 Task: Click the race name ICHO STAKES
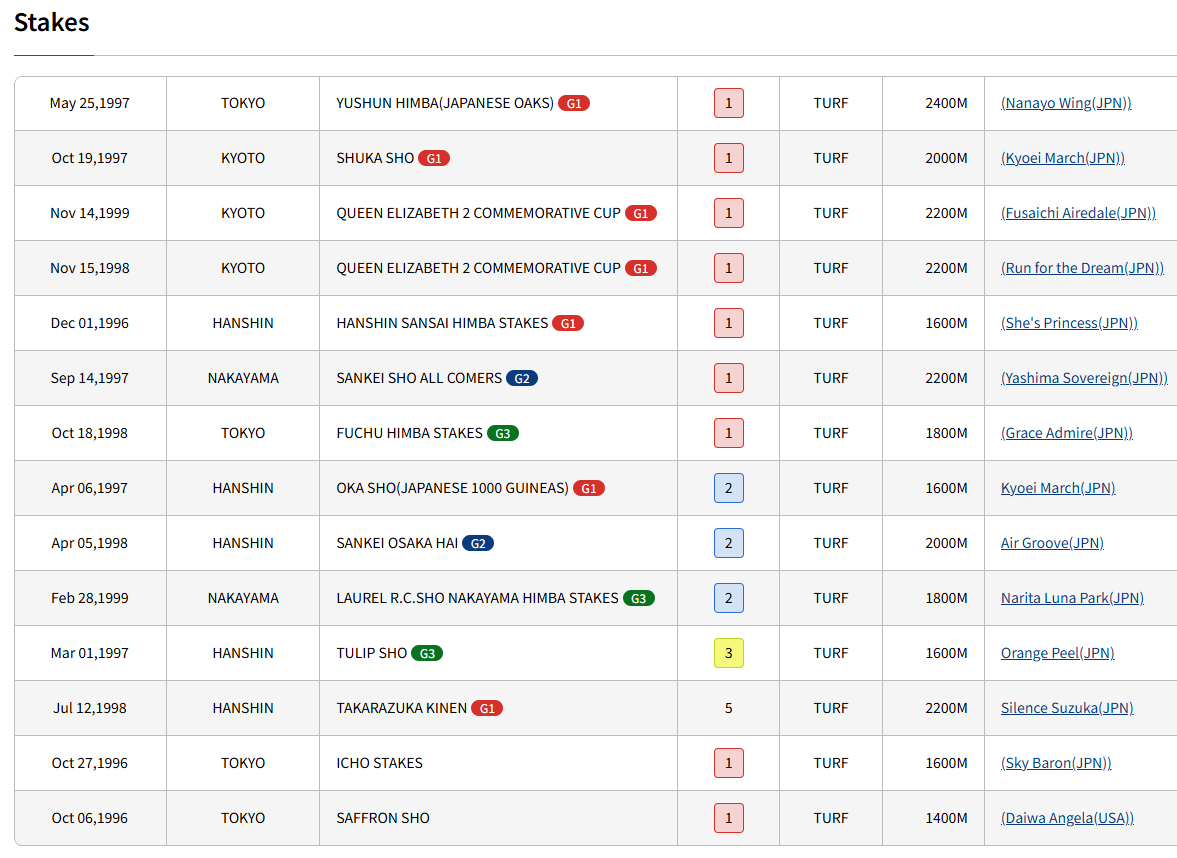(380, 763)
